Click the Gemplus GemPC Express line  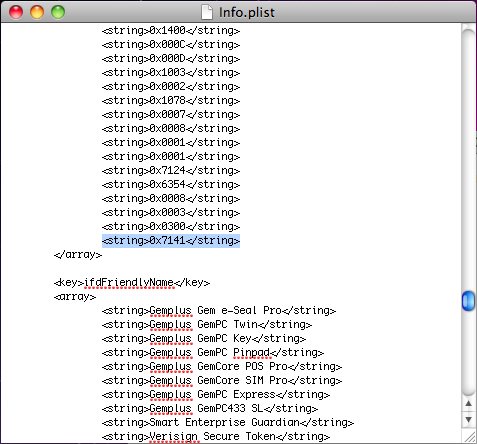[216, 395]
